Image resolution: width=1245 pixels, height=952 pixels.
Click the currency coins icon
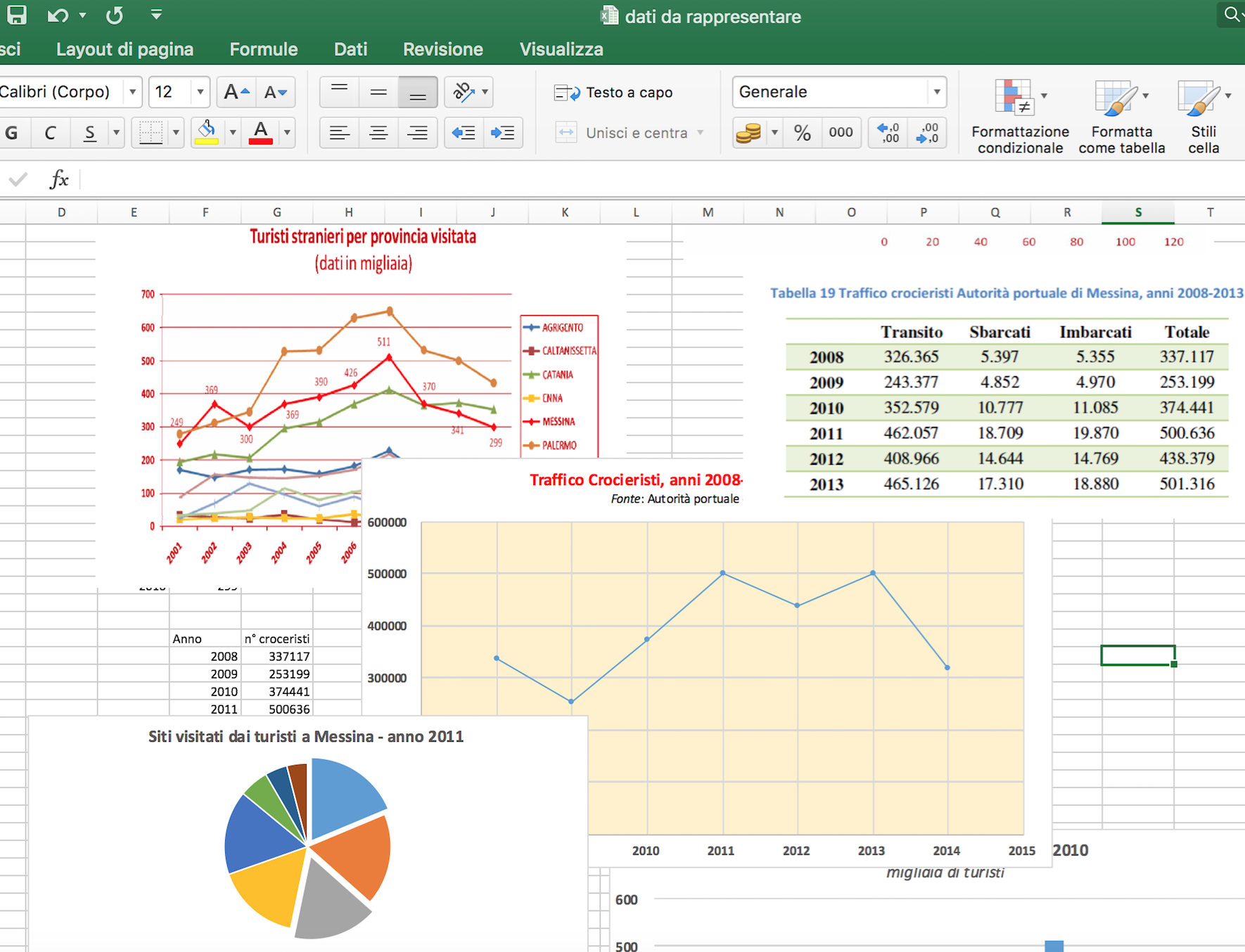pos(749,133)
